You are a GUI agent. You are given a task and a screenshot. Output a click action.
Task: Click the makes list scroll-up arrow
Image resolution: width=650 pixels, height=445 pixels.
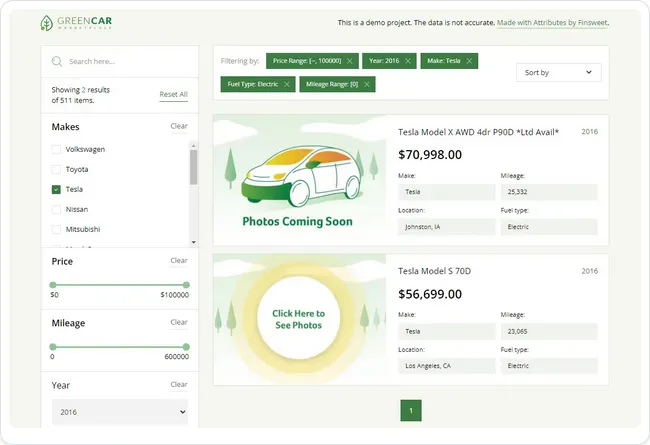pos(193,146)
